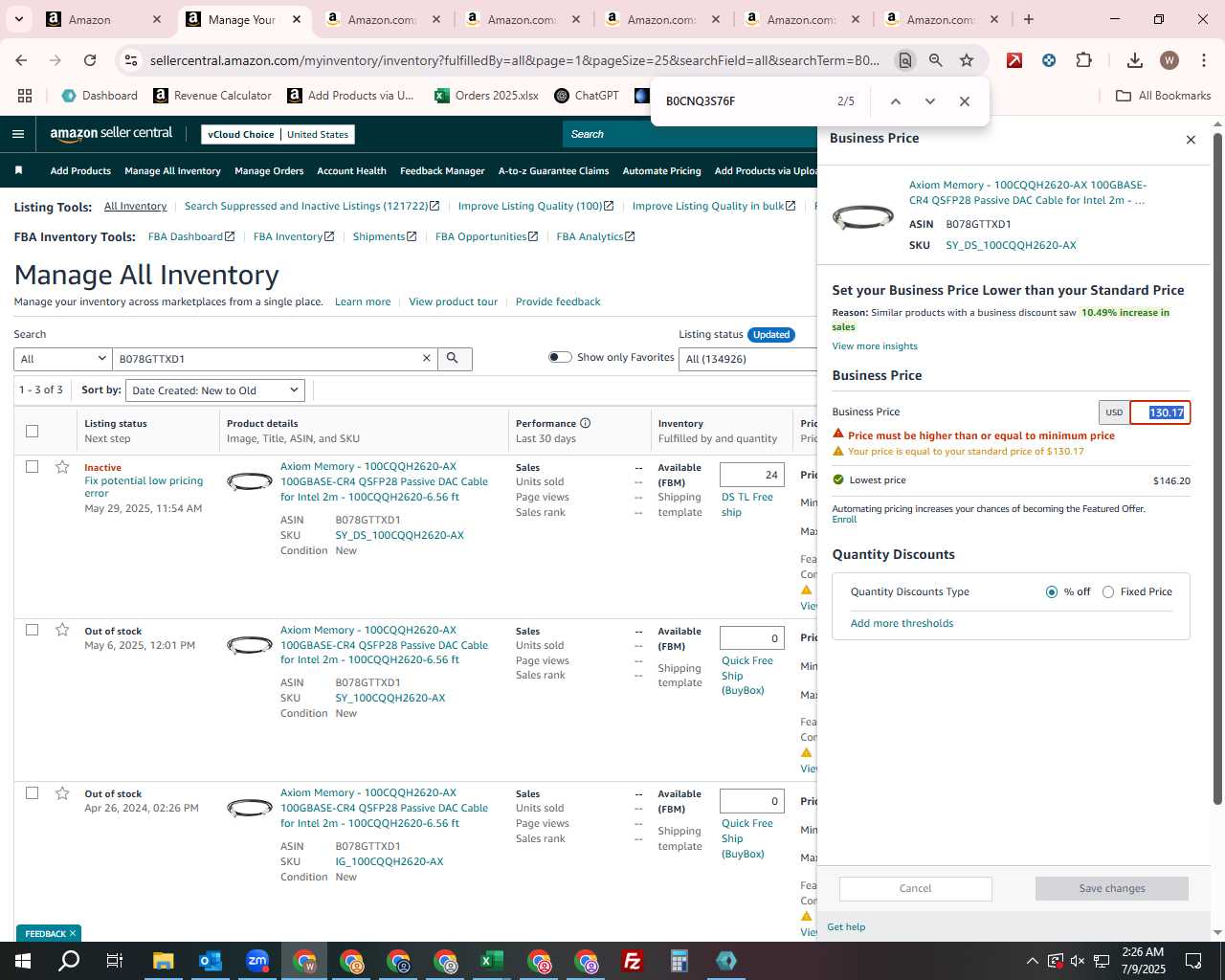Select the SY_100CQQH2620-AX row checkbox

pyautogui.click(x=32, y=630)
